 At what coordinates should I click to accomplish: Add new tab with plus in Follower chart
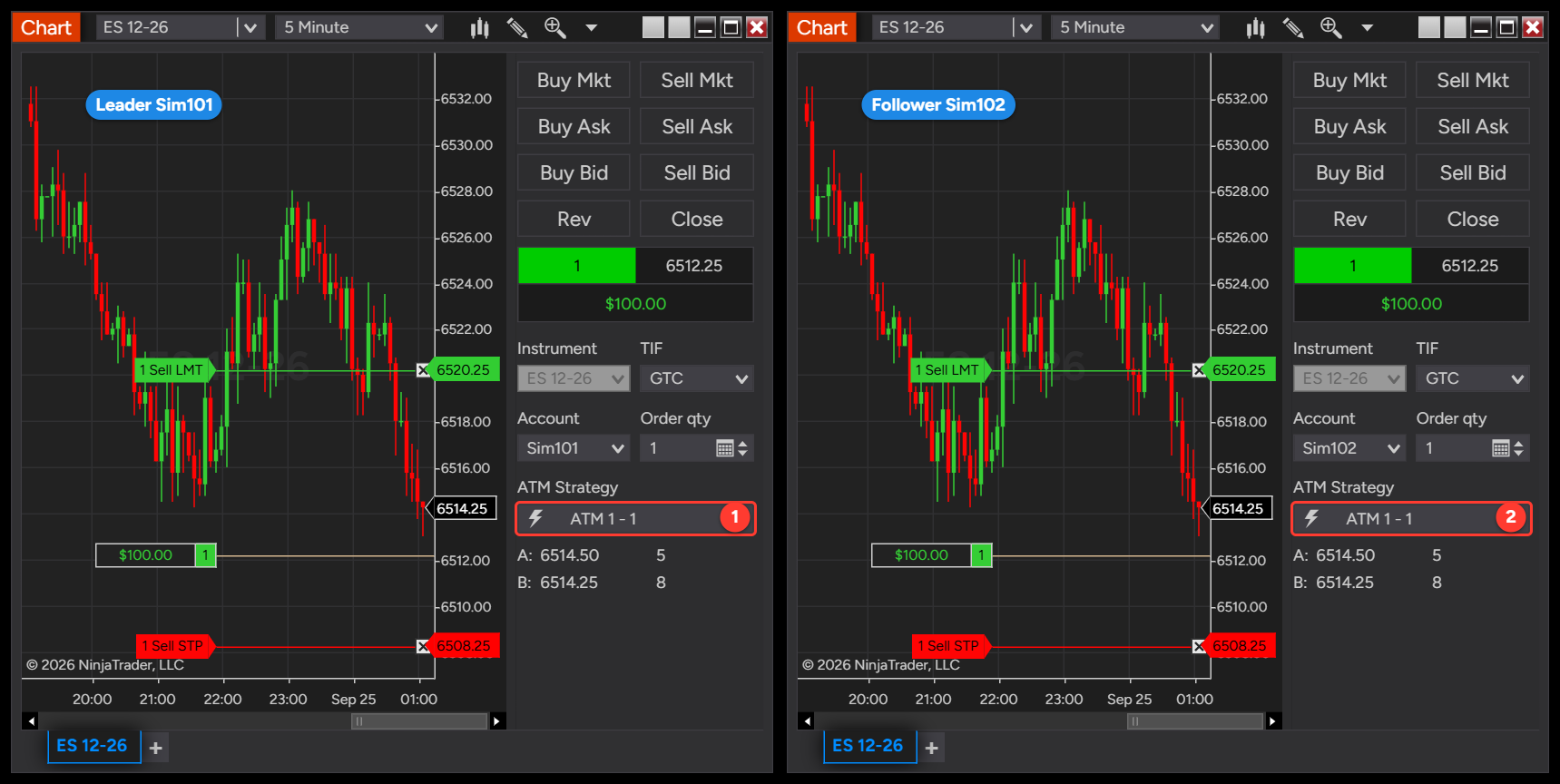[932, 748]
